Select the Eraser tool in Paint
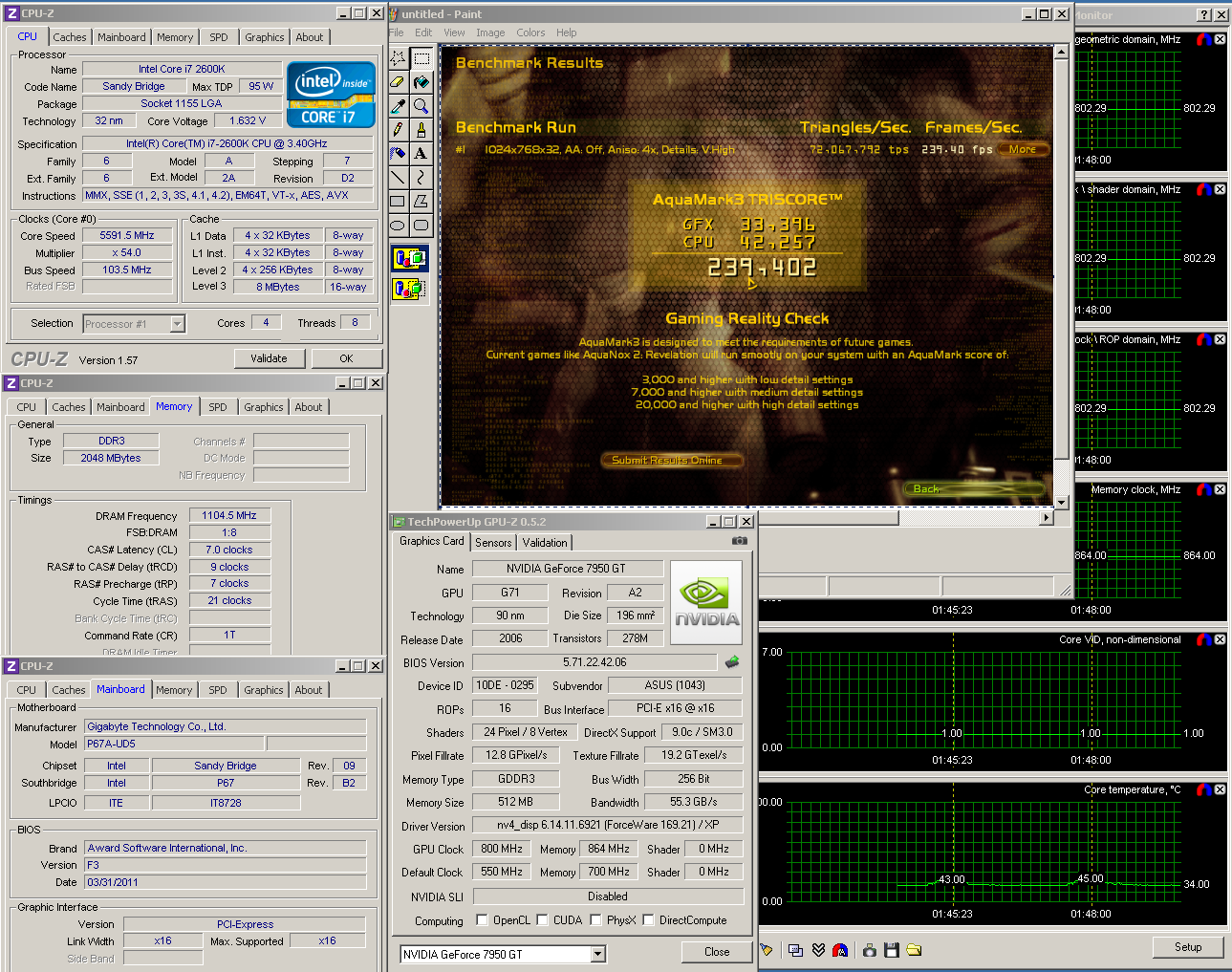 [x=398, y=82]
